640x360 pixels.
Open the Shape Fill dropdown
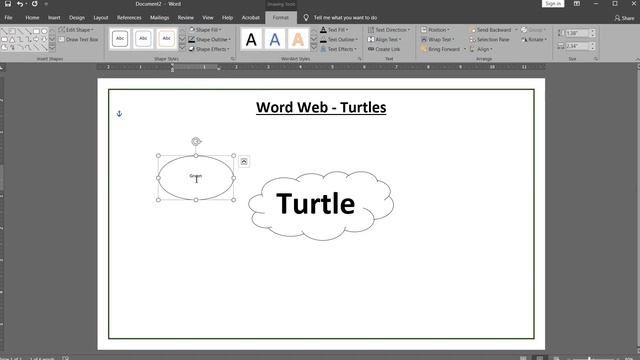coord(205,30)
